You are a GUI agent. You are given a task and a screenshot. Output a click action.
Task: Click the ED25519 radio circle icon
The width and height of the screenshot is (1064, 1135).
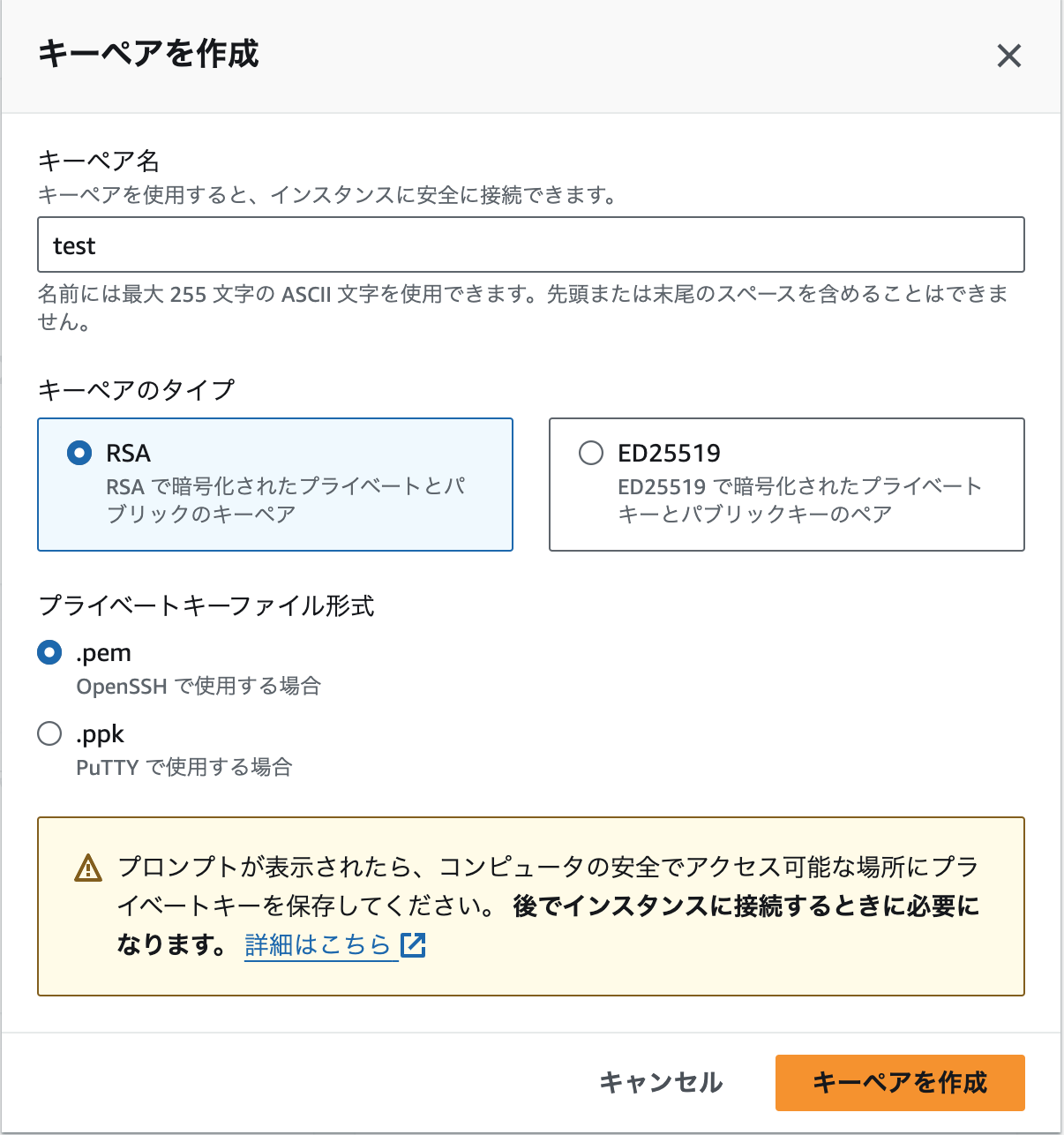coord(590,453)
